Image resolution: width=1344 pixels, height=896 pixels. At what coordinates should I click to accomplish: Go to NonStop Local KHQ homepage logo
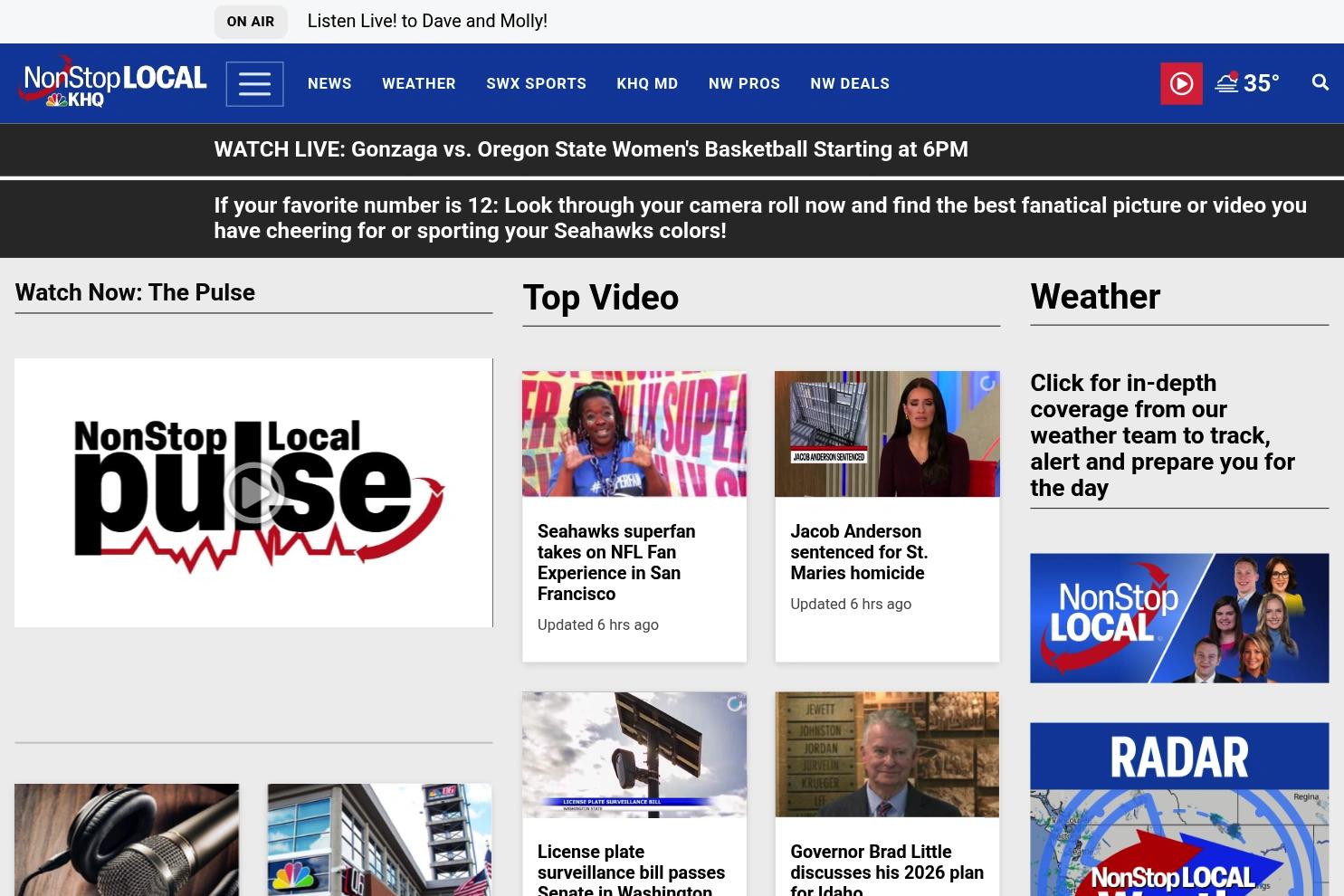point(113,83)
